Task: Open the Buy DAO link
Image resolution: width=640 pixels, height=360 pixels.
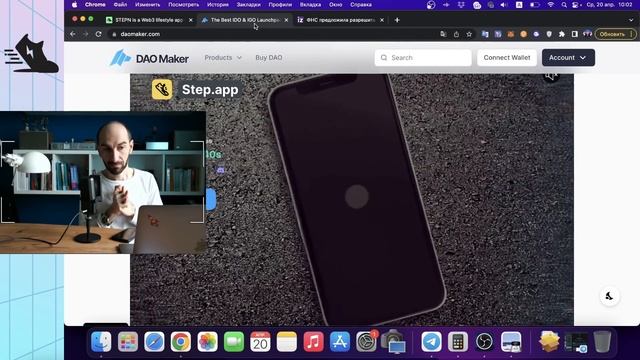Action: 269,58
